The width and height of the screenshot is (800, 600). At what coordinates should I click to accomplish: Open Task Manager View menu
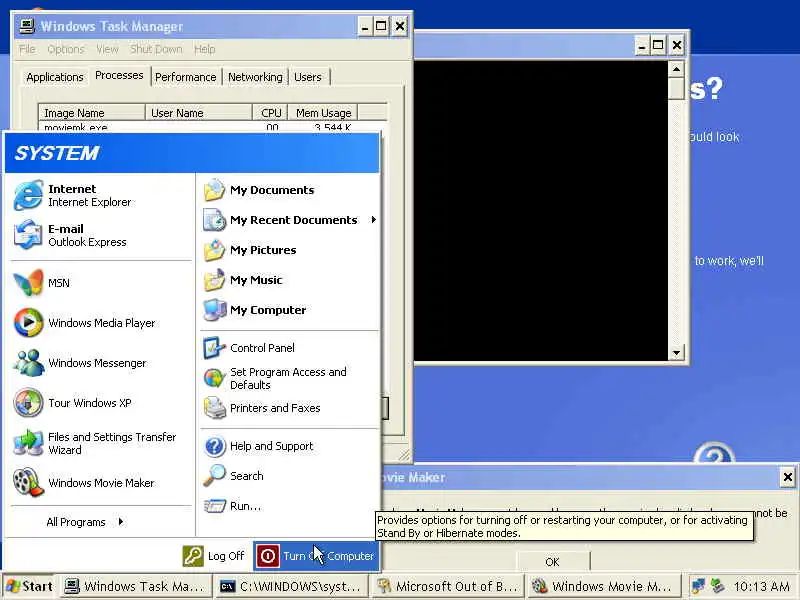(107, 49)
